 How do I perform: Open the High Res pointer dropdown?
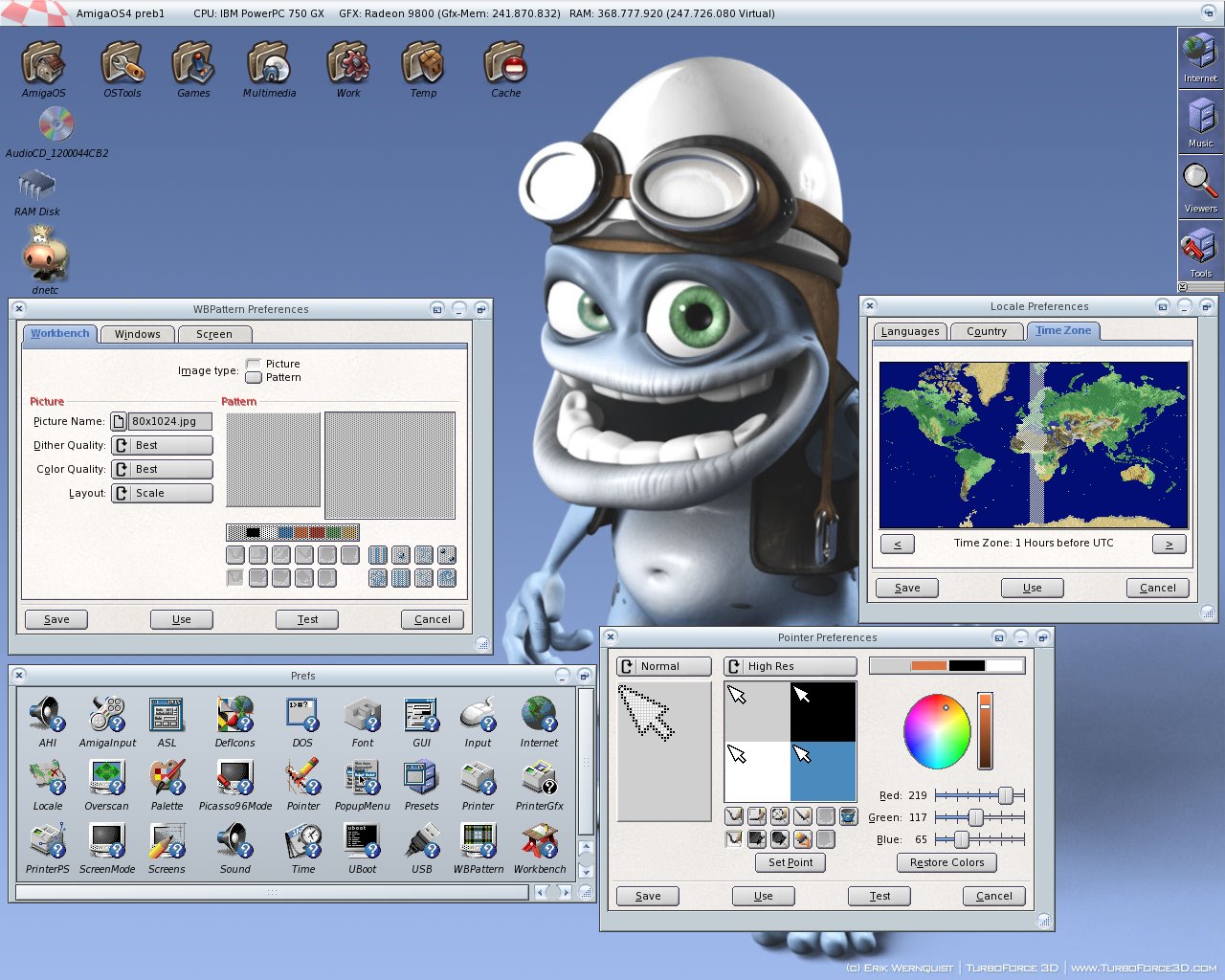(790, 666)
